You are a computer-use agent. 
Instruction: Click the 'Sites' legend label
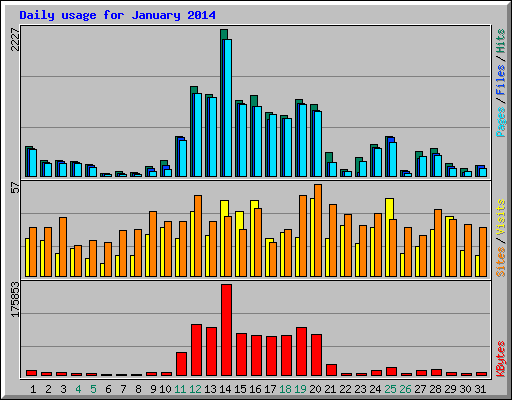click(501, 262)
